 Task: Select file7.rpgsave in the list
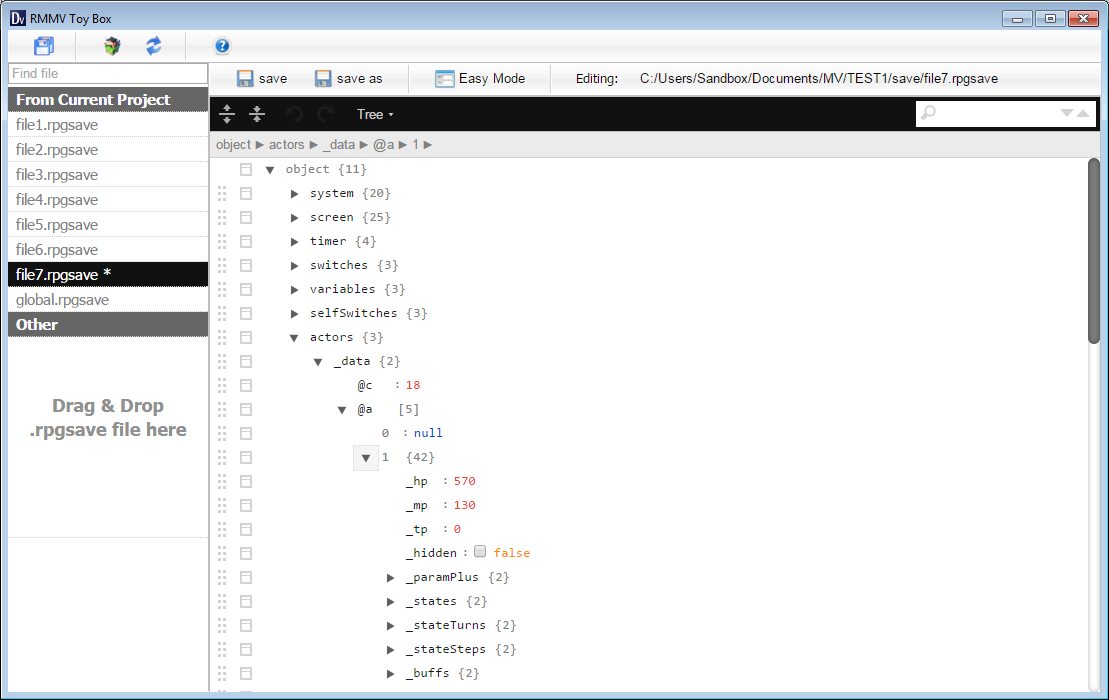pyautogui.click(x=108, y=274)
